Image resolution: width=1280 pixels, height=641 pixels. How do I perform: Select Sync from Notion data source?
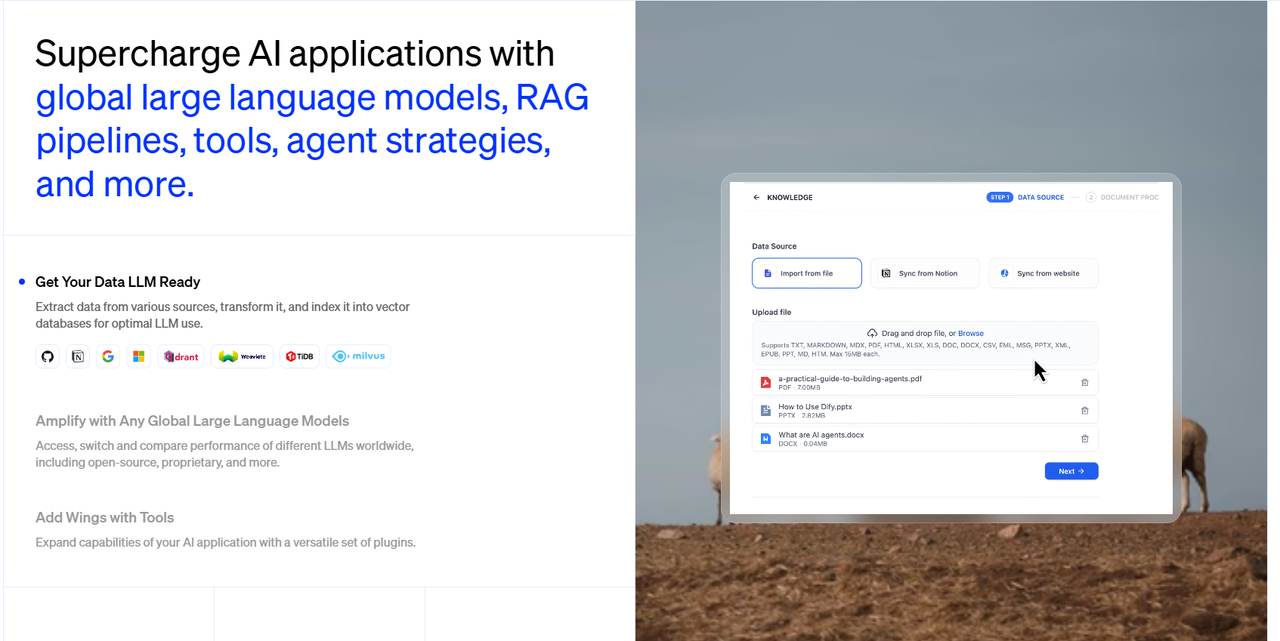925,273
